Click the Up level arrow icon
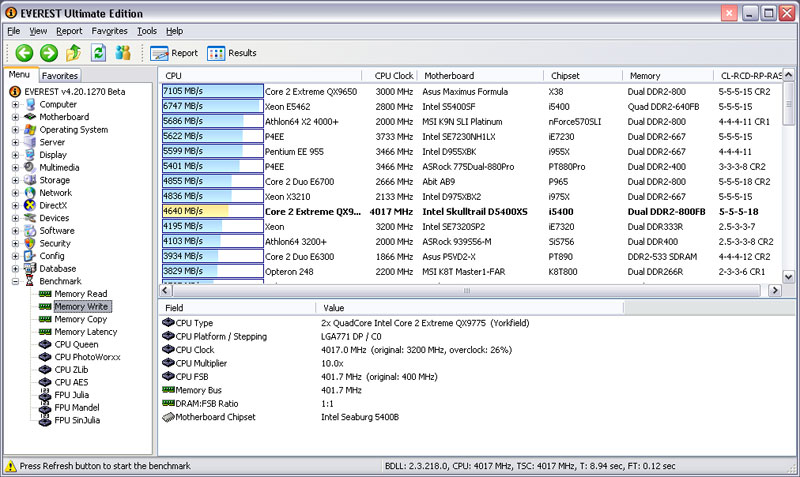This screenshot has width=800, height=477. 73,53
